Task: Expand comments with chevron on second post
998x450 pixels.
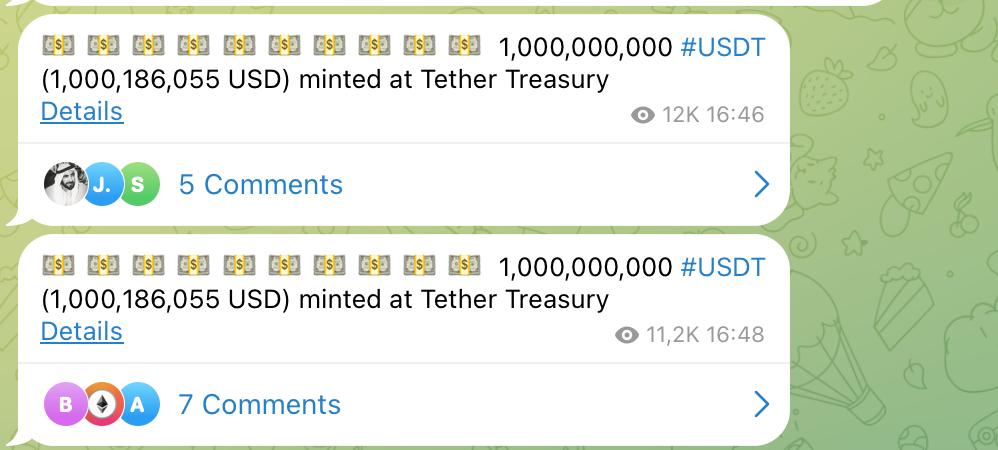Action: click(x=762, y=405)
